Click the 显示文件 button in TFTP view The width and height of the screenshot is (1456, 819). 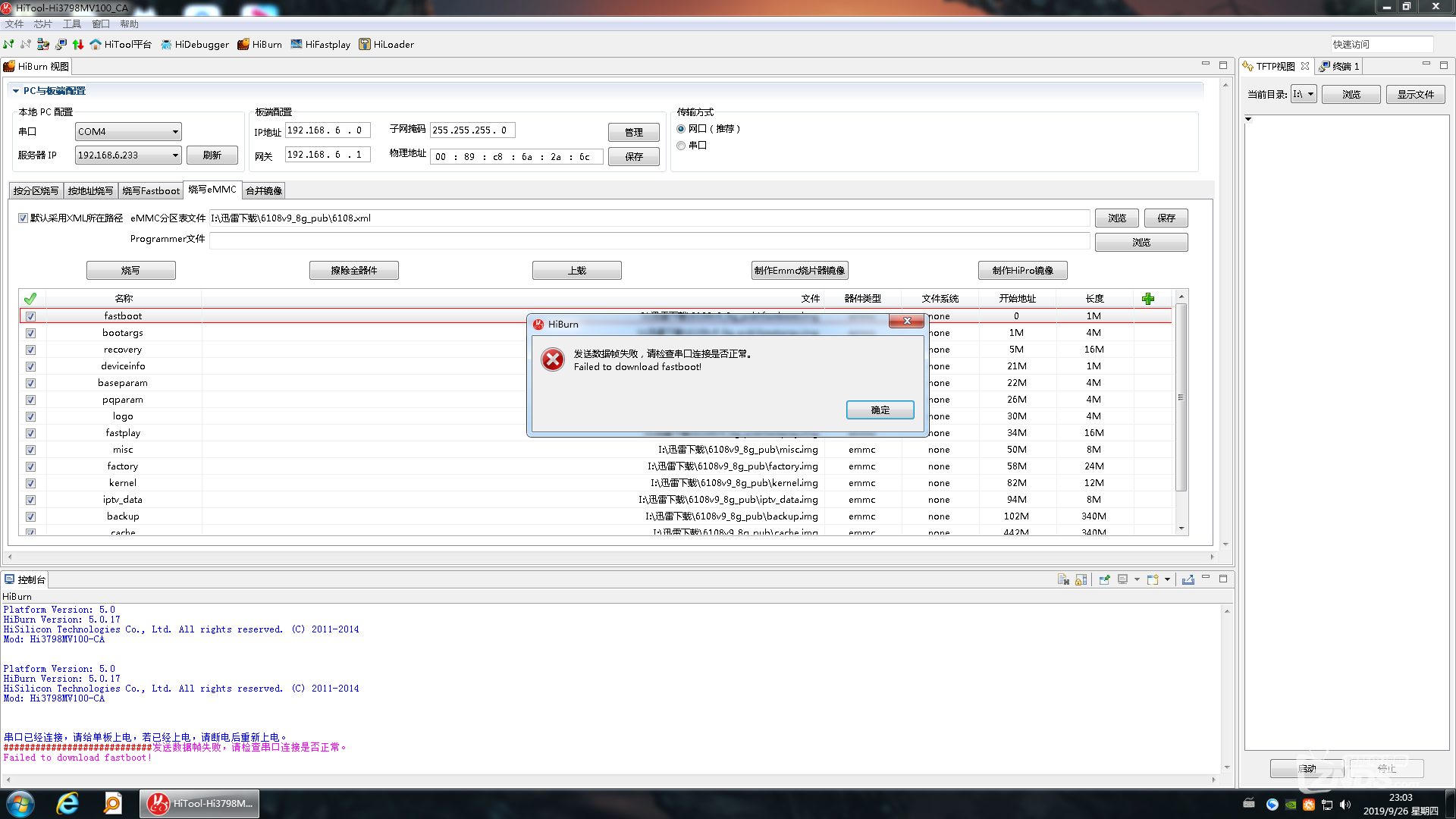pyautogui.click(x=1415, y=94)
